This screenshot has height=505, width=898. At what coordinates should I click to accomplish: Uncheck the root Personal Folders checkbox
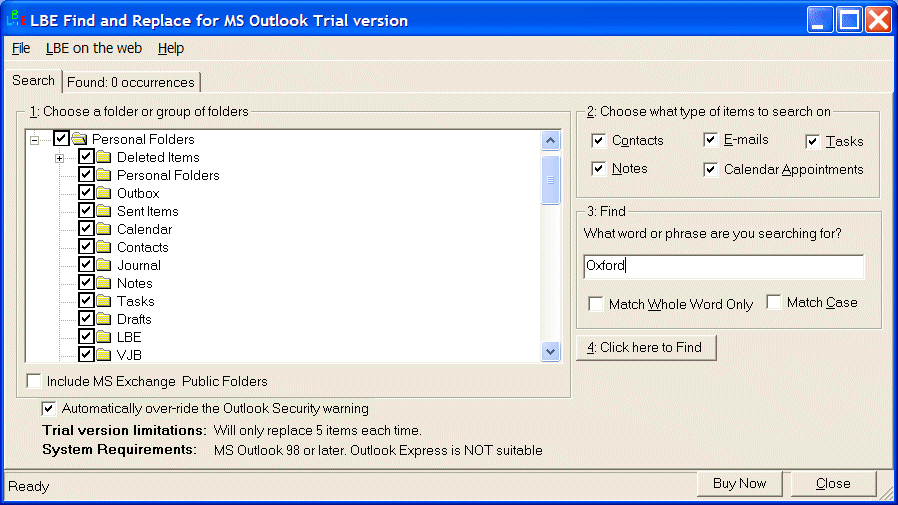tap(61, 138)
